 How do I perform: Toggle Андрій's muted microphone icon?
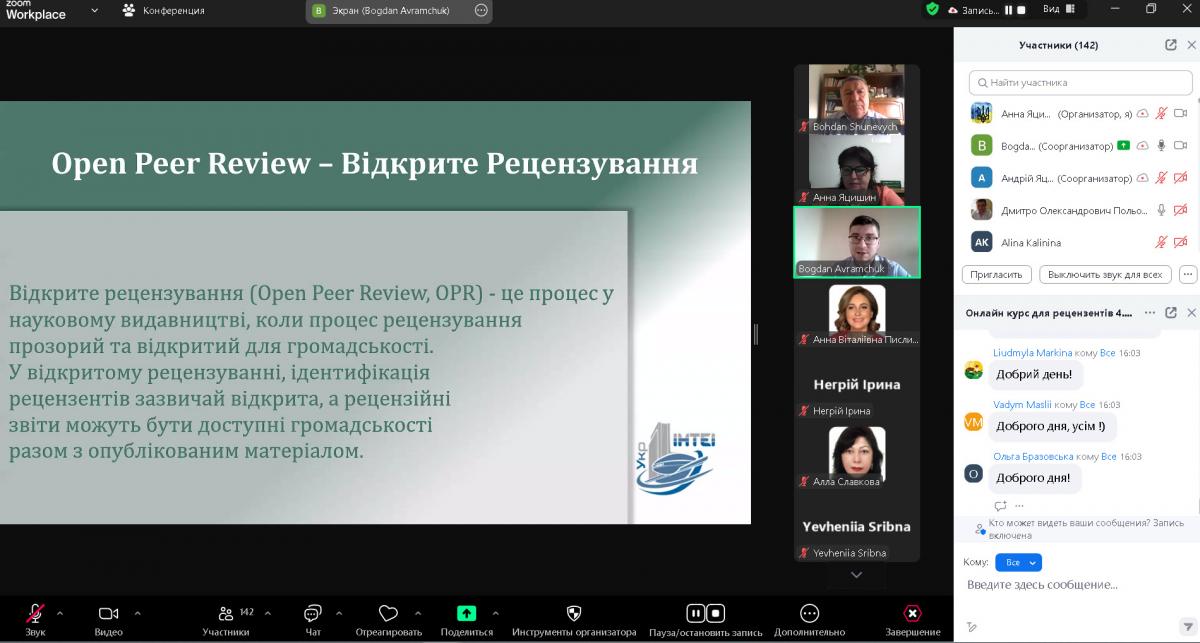[1161, 178]
